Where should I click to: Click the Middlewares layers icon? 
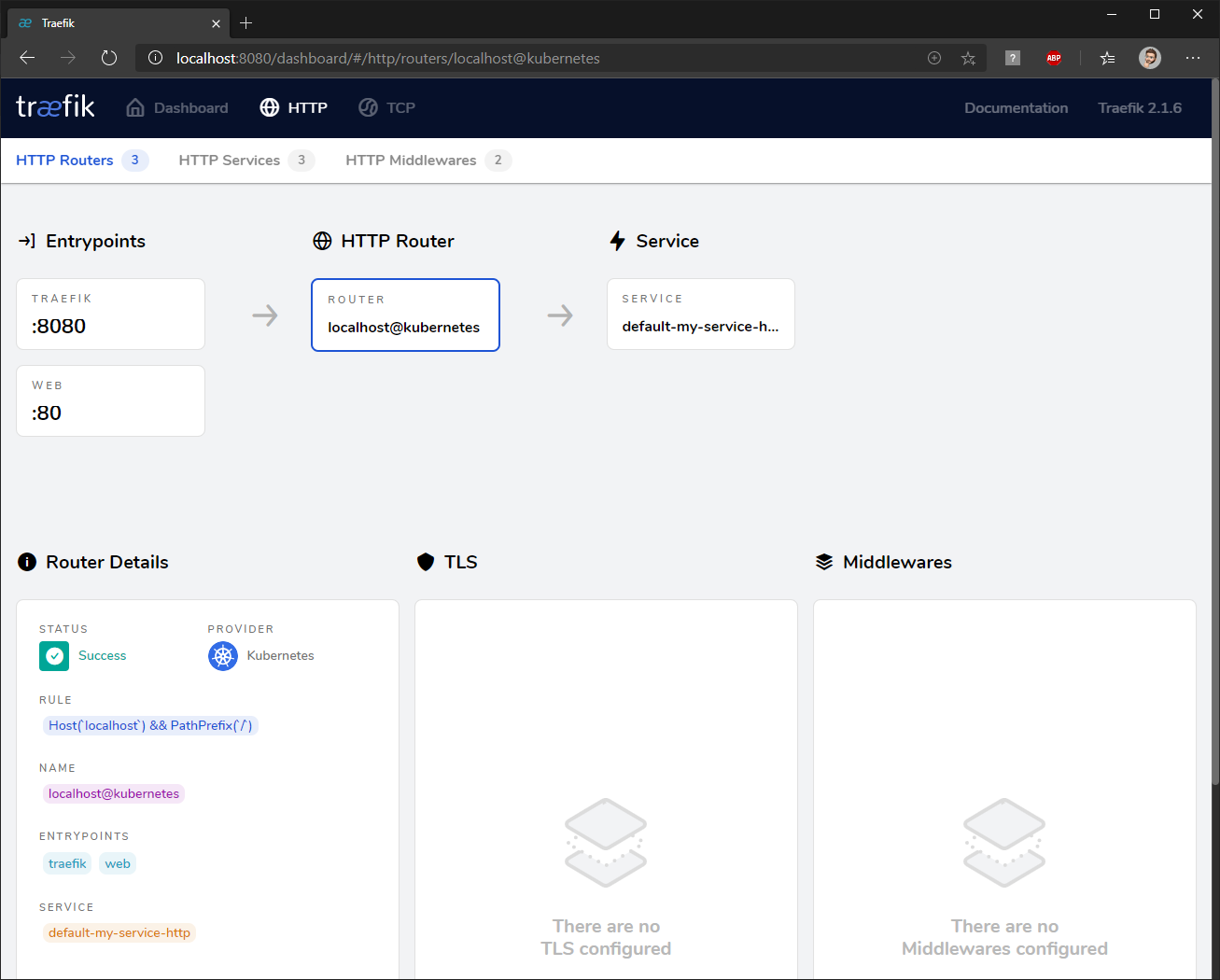[824, 562]
